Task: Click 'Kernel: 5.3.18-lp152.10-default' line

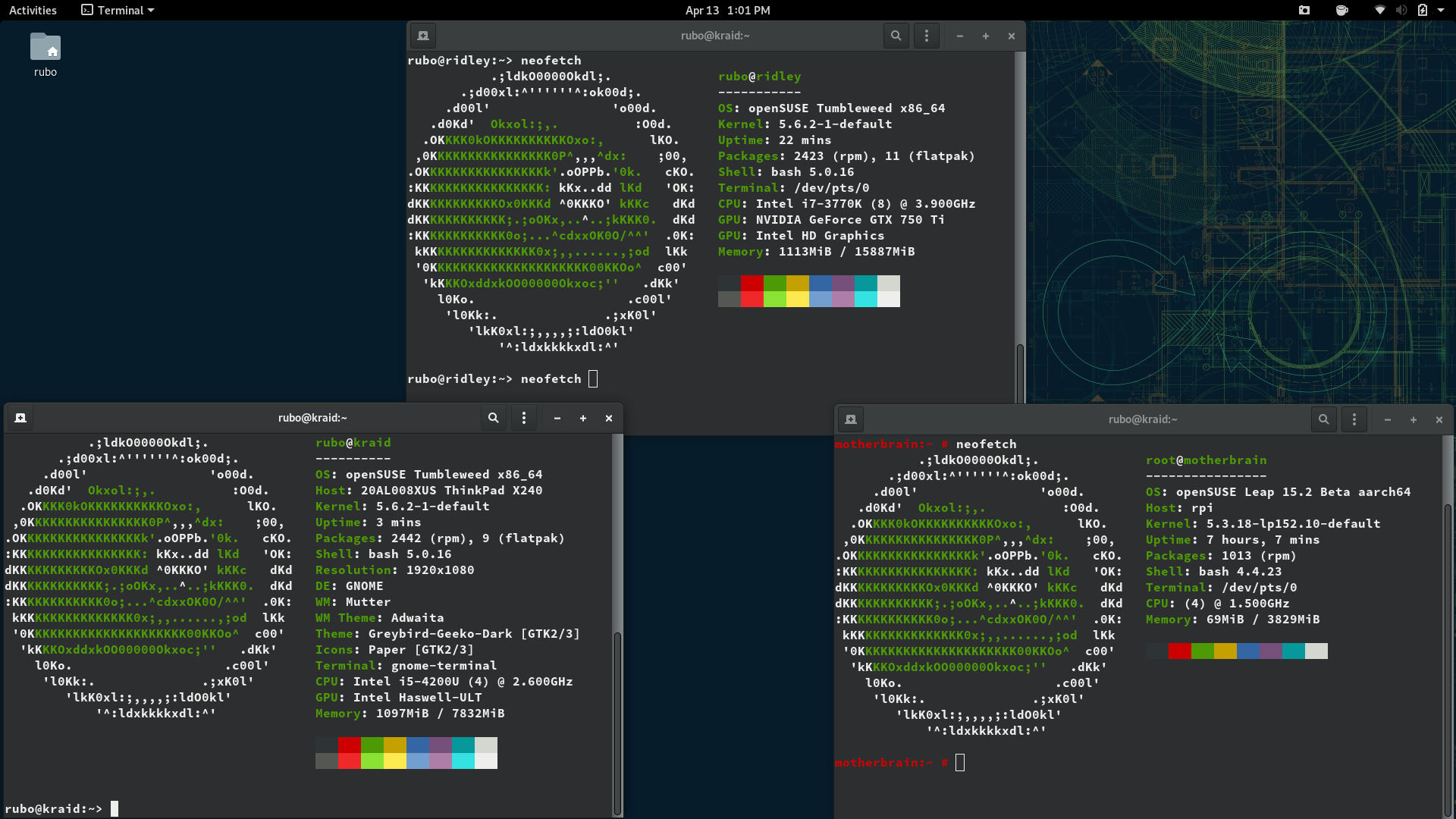Action: (x=1263, y=523)
